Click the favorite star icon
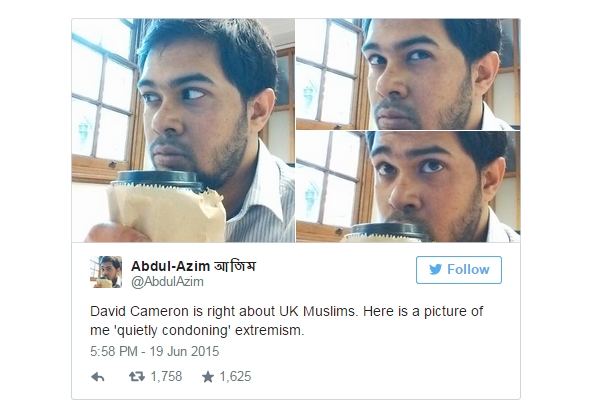This screenshot has width=600, height=412. click(x=208, y=377)
